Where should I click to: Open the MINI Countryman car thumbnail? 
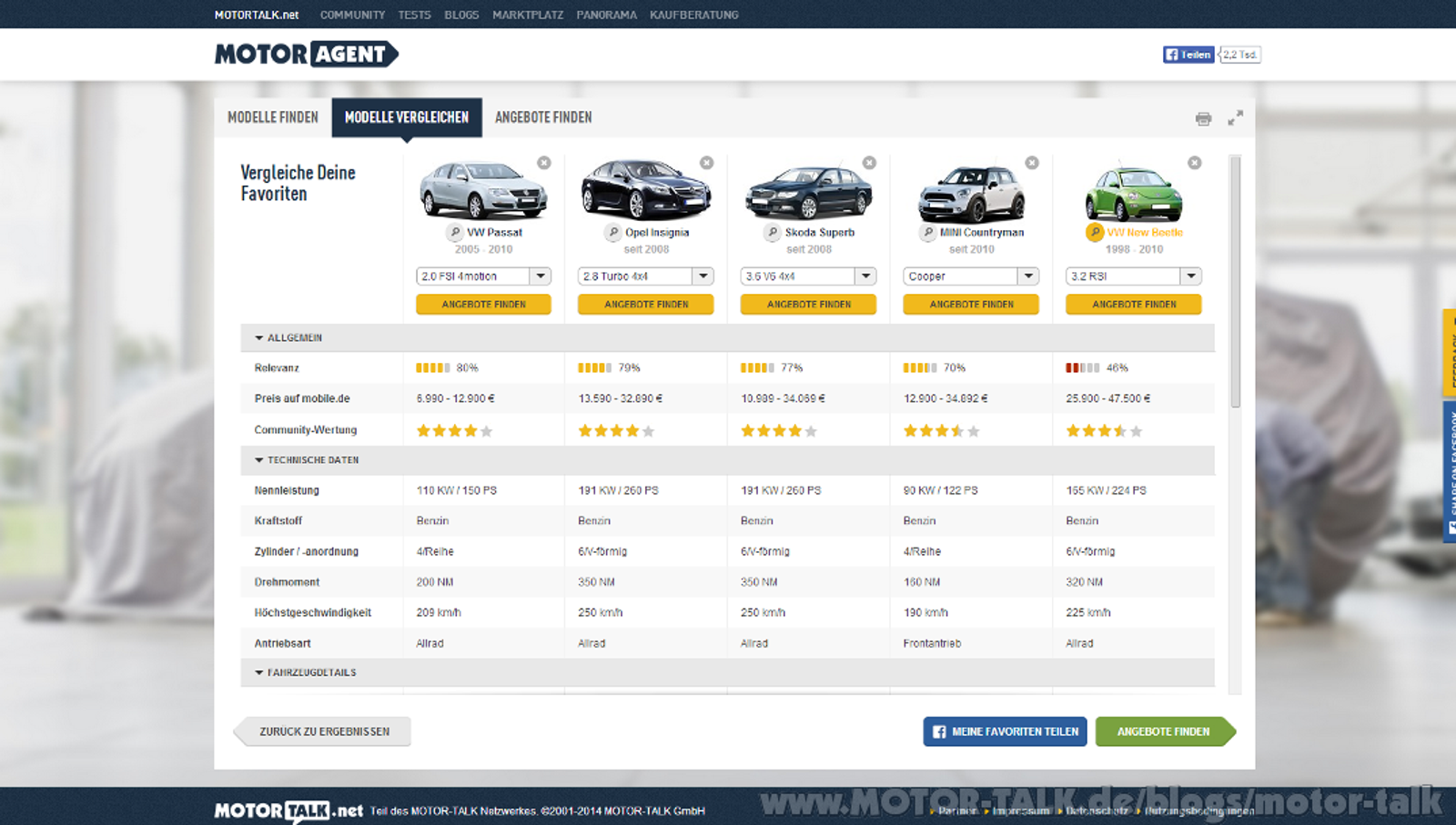[x=971, y=193]
